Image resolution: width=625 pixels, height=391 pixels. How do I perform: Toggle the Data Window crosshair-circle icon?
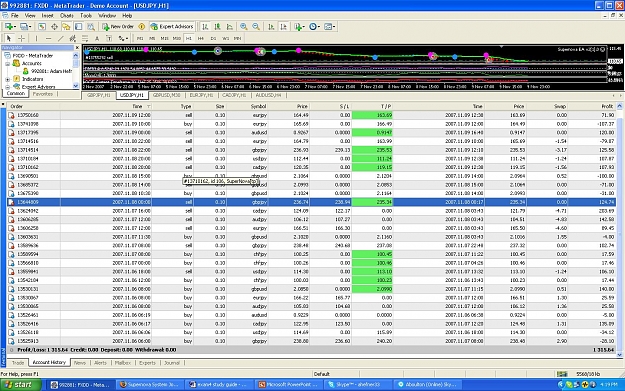pyautogui.click(x=54, y=27)
